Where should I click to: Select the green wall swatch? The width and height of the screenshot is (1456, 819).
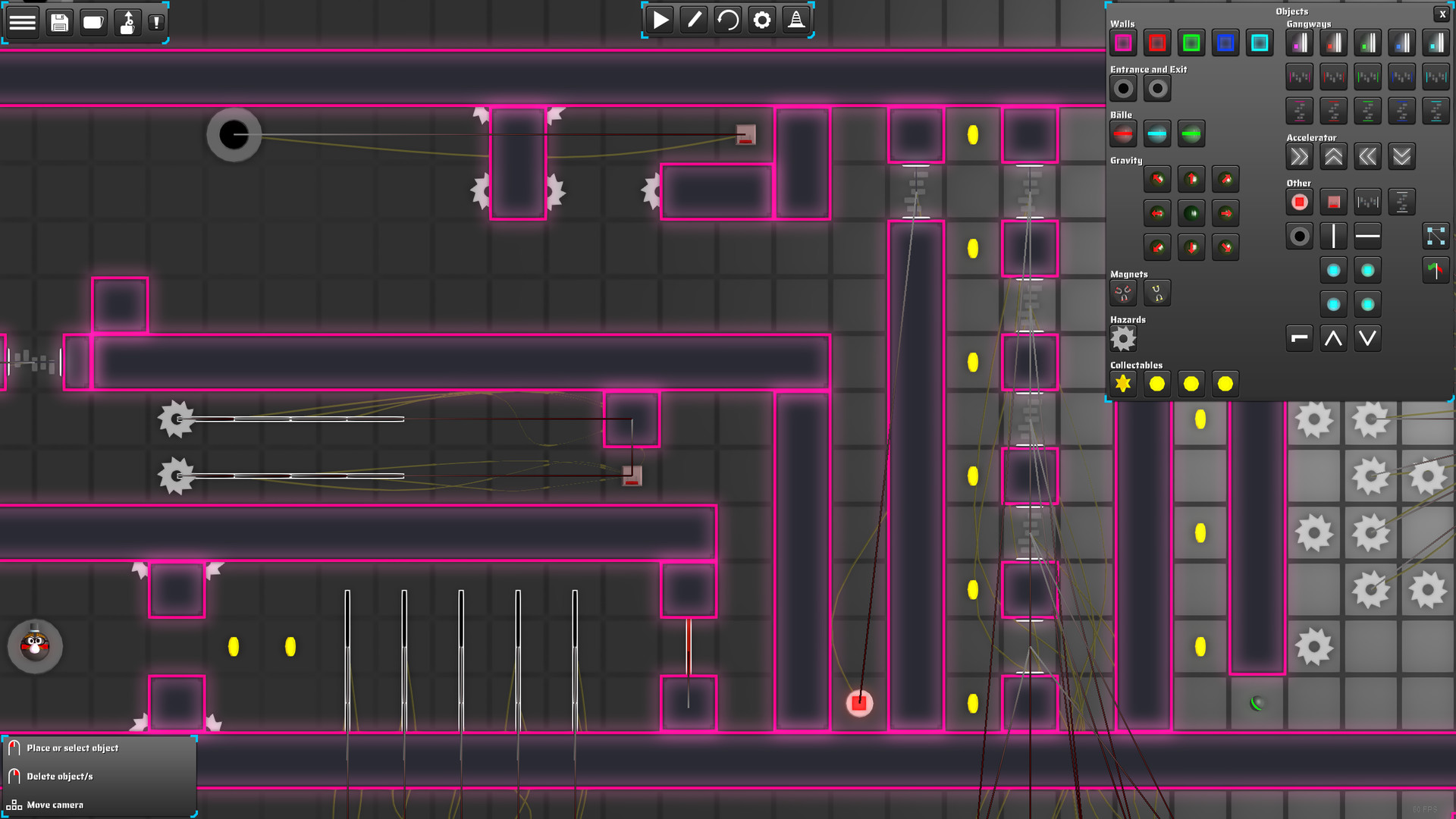pos(1191,42)
